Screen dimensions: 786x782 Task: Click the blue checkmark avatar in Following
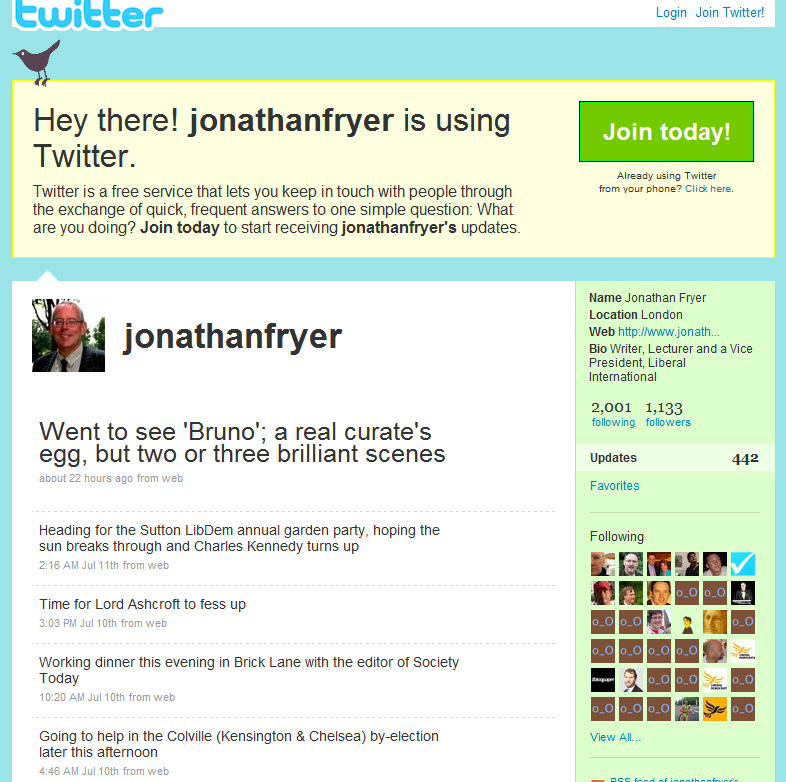742,564
